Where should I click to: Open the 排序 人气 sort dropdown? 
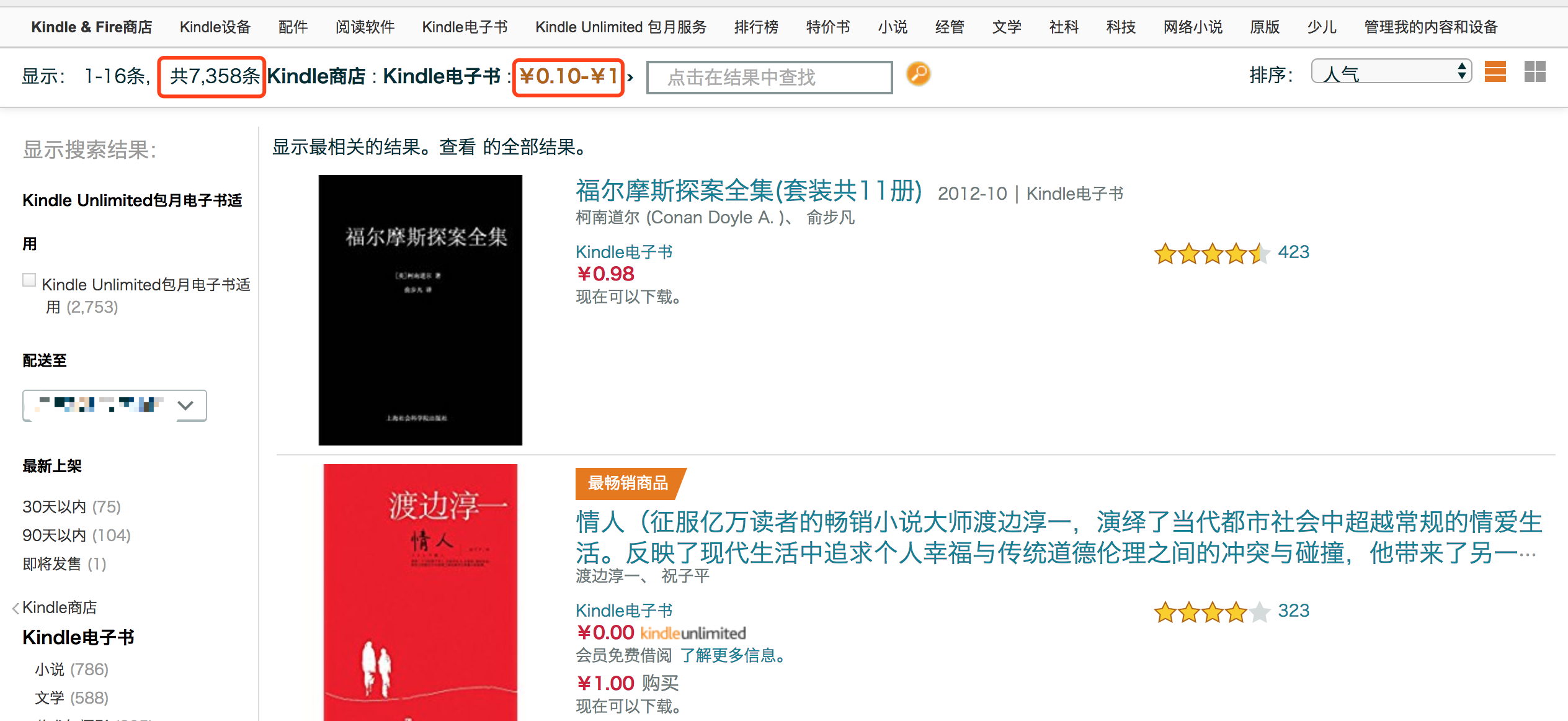[x=1391, y=72]
